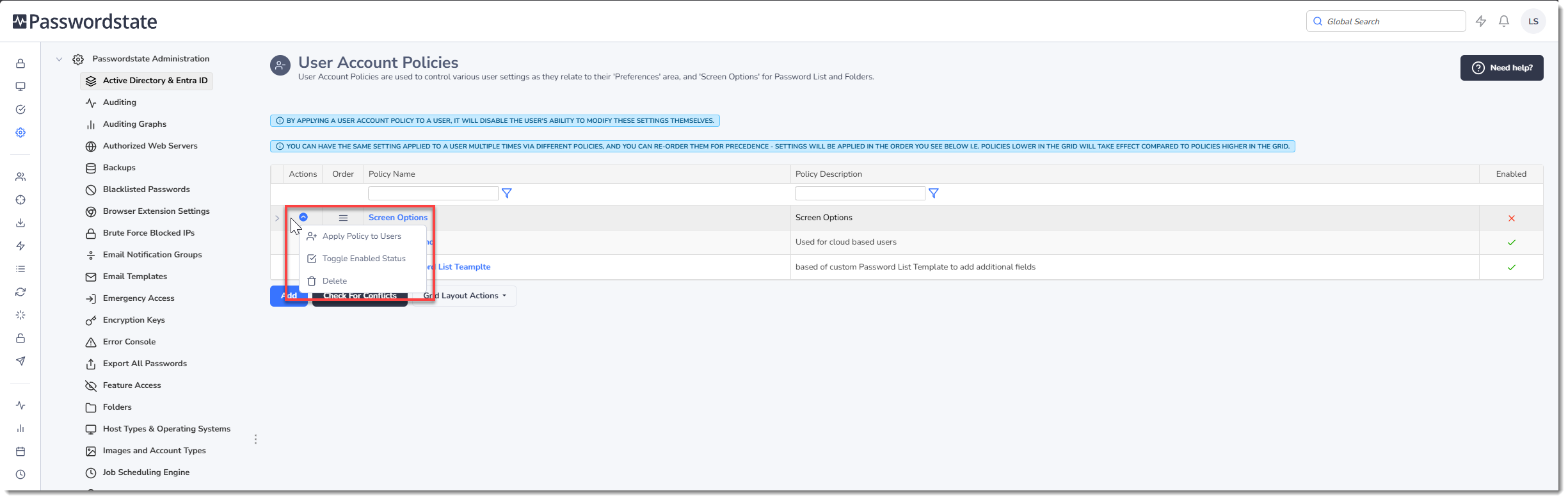Expand the Screen Options row details arrow
The image size is (1568, 500).
277,218
